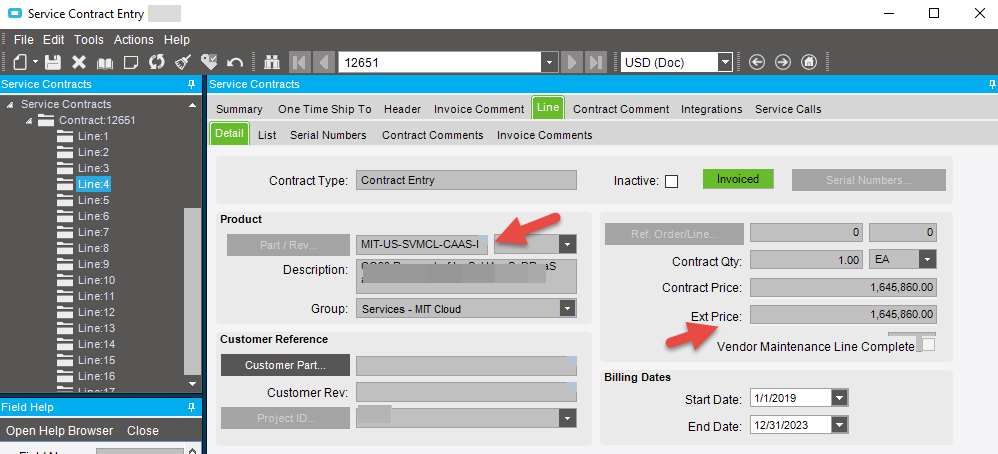998x454 pixels.
Task: Click folder icon beside Contract:12651
Action: coord(46,120)
